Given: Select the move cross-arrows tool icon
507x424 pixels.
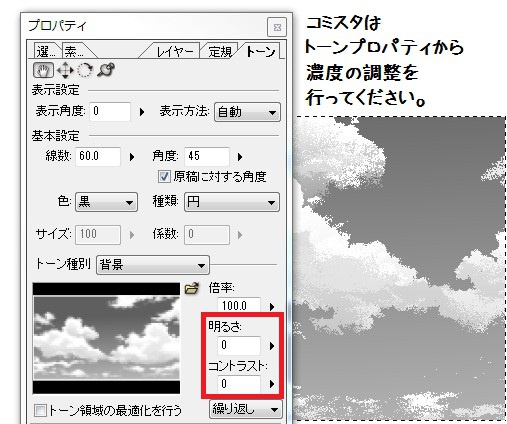Looking at the screenshot, I should pyautogui.click(x=65, y=70).
